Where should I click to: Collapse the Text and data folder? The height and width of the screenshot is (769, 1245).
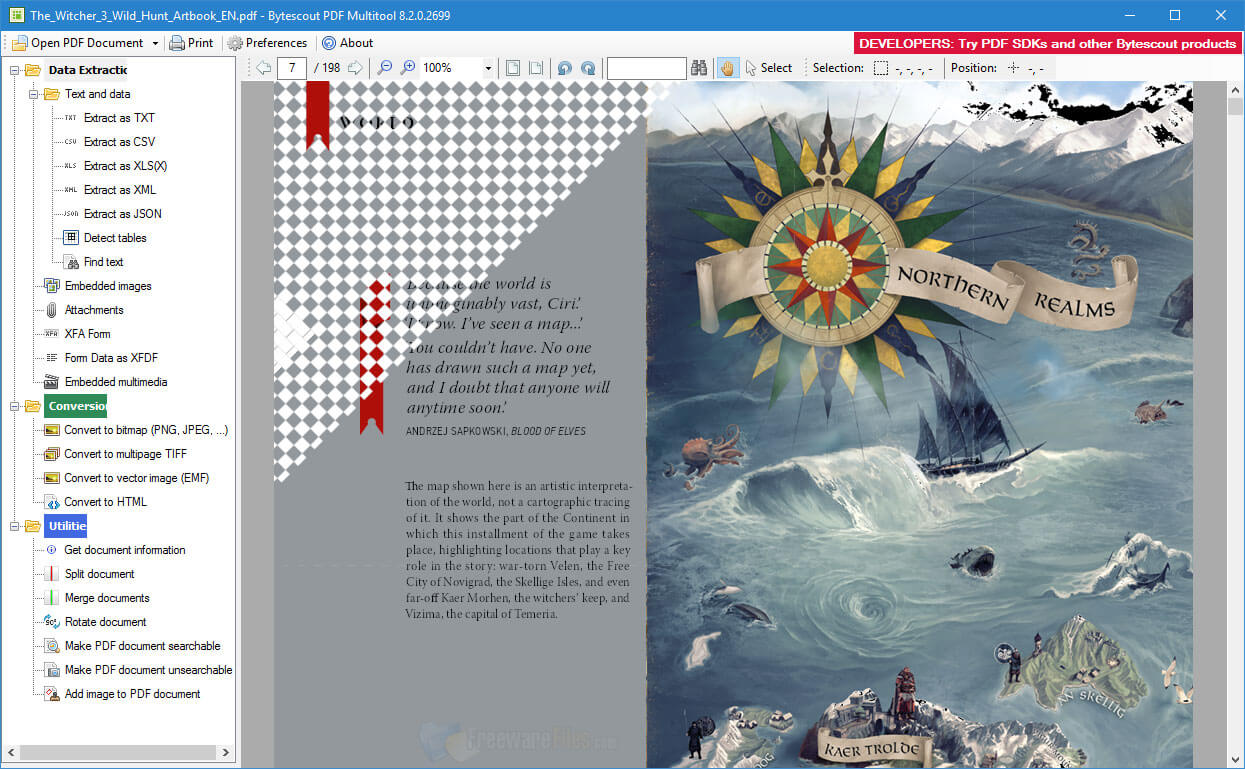33,94
